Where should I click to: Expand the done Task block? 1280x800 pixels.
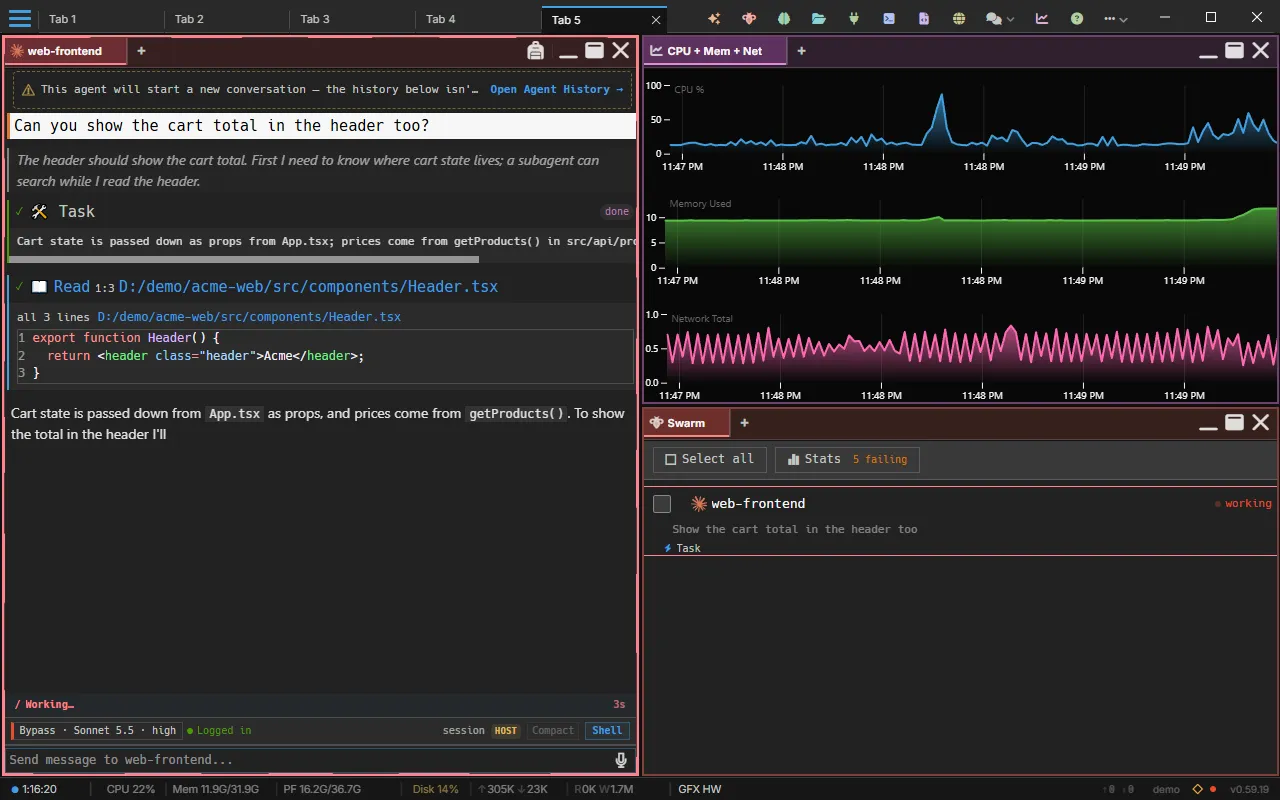(x=320, y=211)
